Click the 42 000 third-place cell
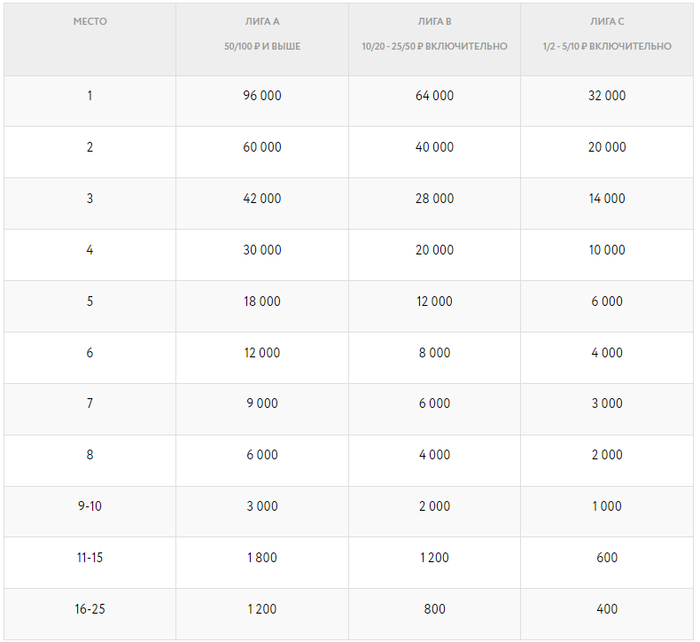Viewport: 700px width, 642px height. pos(262,198)
